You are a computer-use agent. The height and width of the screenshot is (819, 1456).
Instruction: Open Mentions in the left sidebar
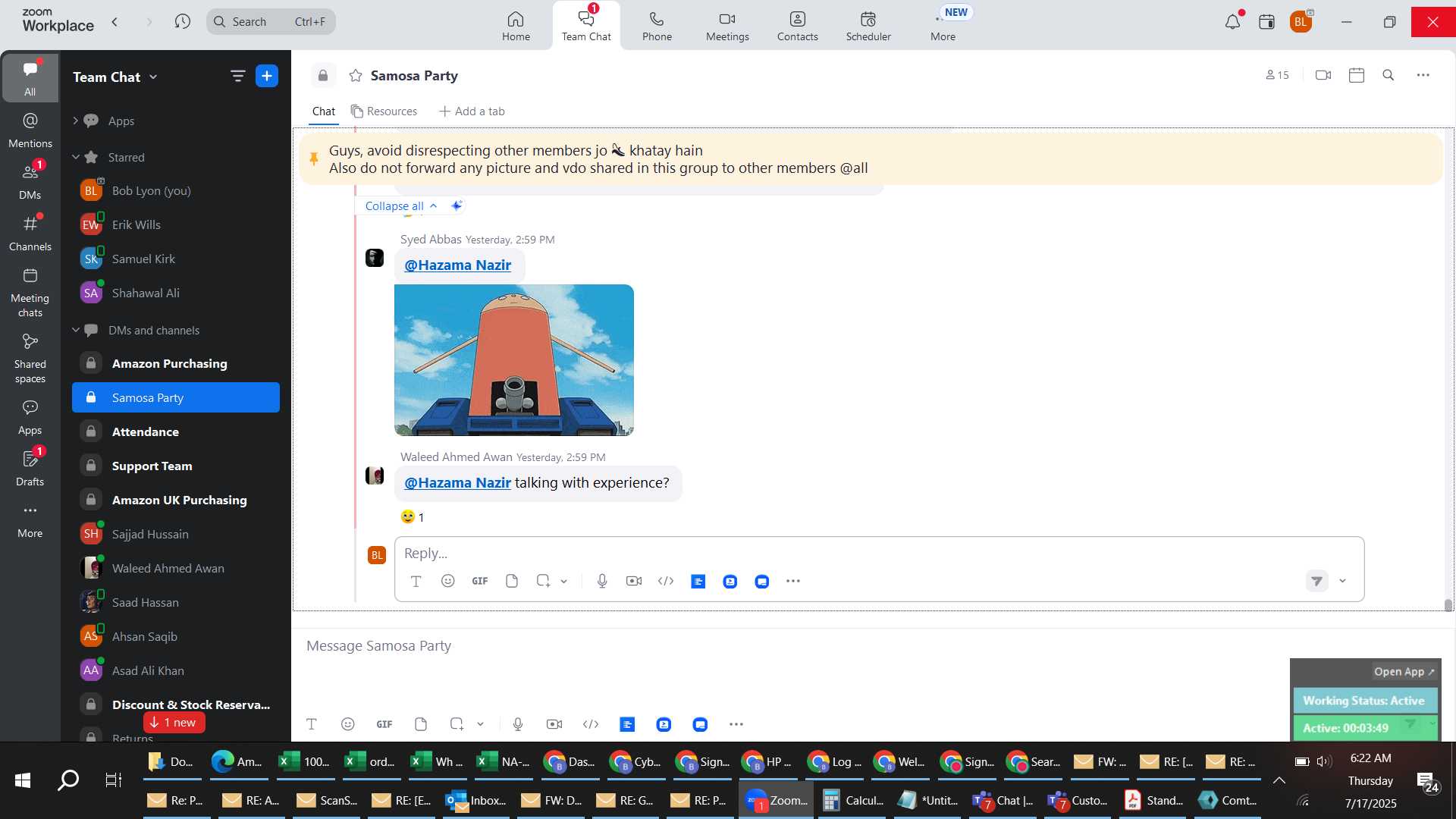click(30, 130)
